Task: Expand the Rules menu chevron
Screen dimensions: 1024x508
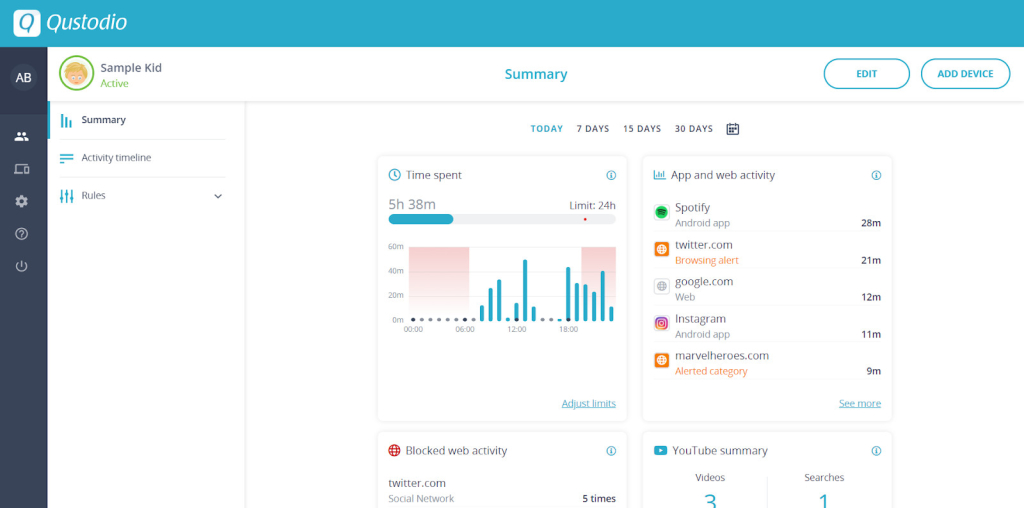Action: tap(218, 196)
